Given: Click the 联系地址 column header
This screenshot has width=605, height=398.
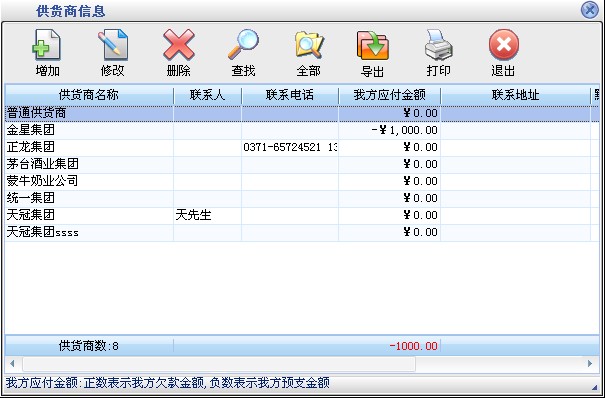Looking at the screenshot, I should click(x=516, y=95).
